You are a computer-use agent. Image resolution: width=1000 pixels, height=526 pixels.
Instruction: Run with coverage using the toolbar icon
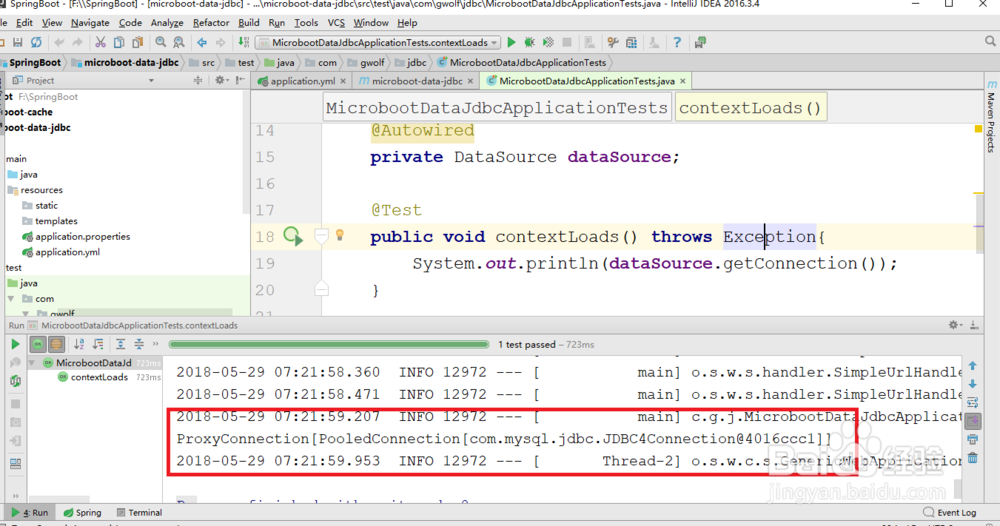548,43
